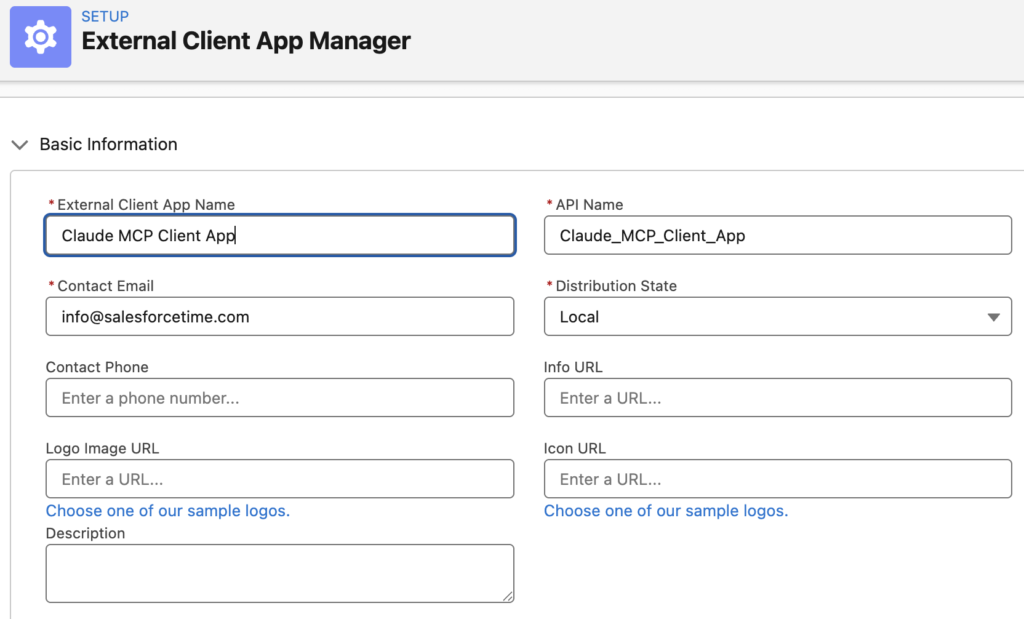
Task: Open sample logos link under Icon URL
Action: pos(666,511)
